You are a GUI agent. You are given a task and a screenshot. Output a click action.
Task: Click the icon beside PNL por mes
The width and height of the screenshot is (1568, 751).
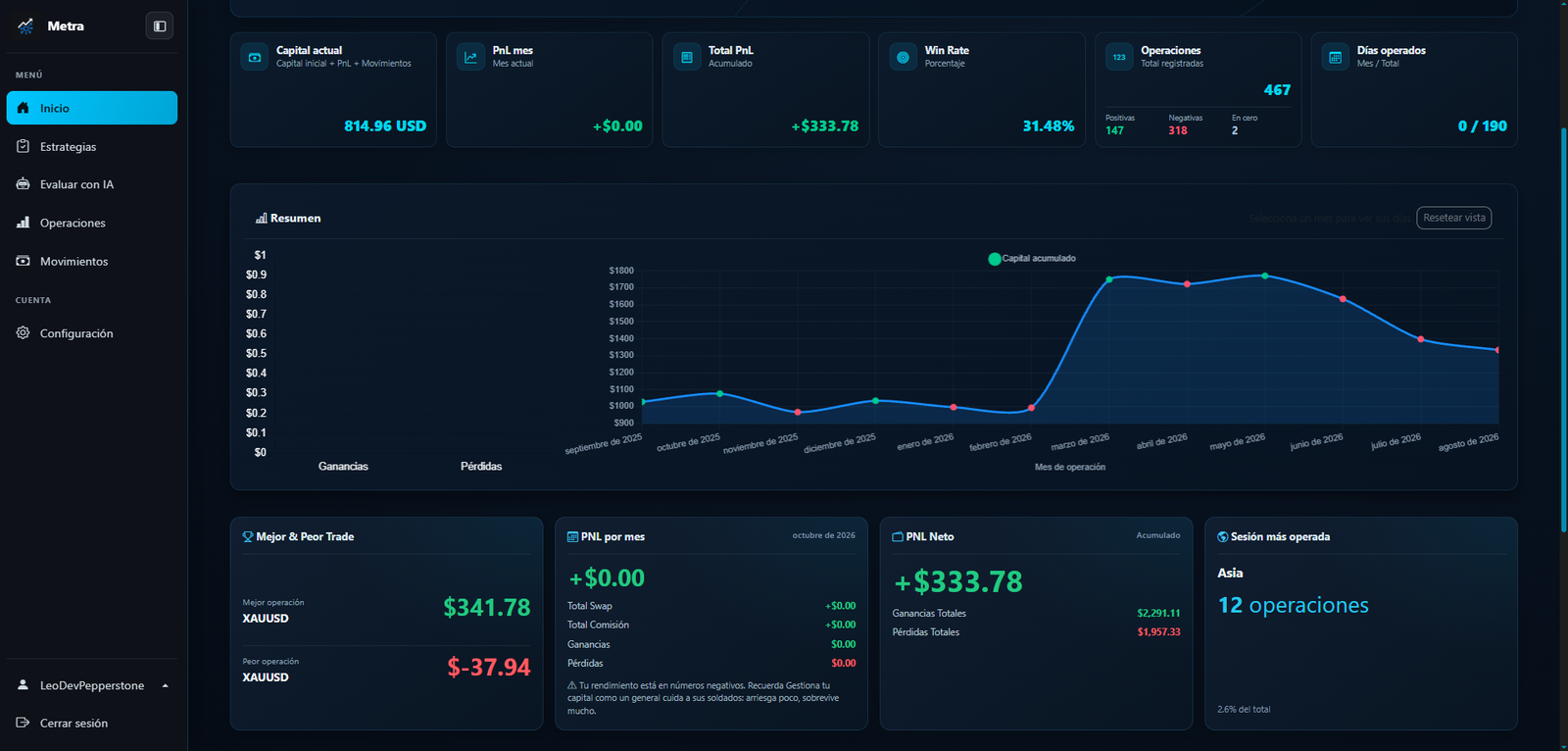(572, 536)
